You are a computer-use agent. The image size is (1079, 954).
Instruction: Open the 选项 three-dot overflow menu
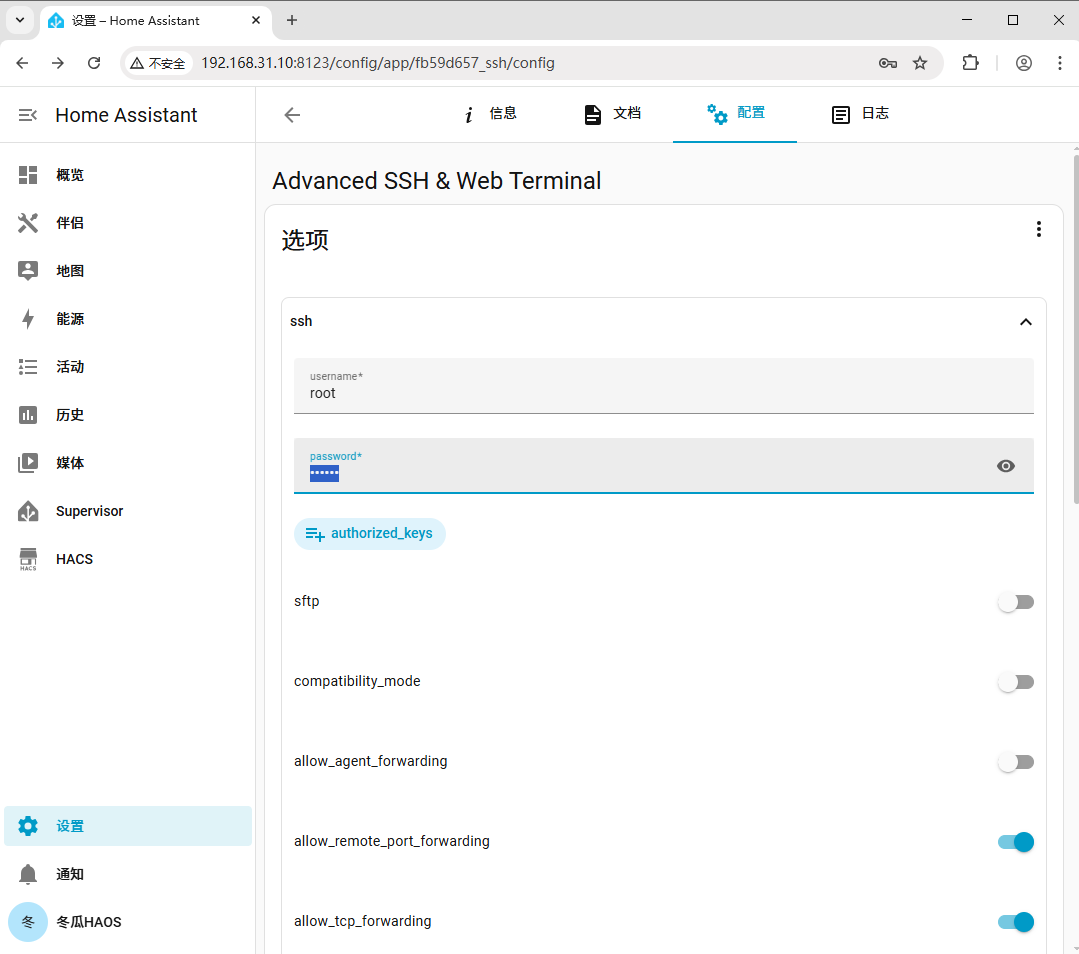click(1038, 229)
